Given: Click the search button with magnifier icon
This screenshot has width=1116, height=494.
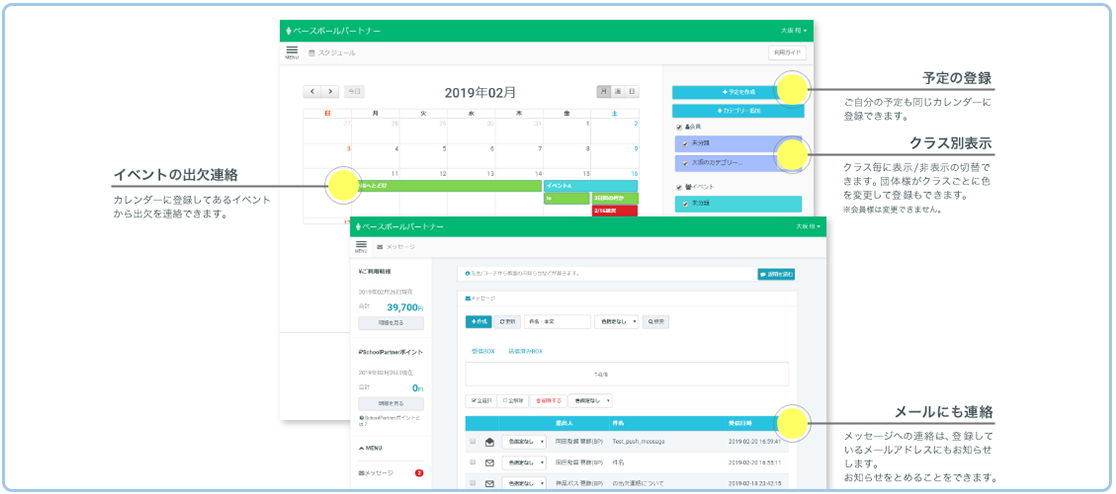Looking at the screenshot, I should click(655, 322).
